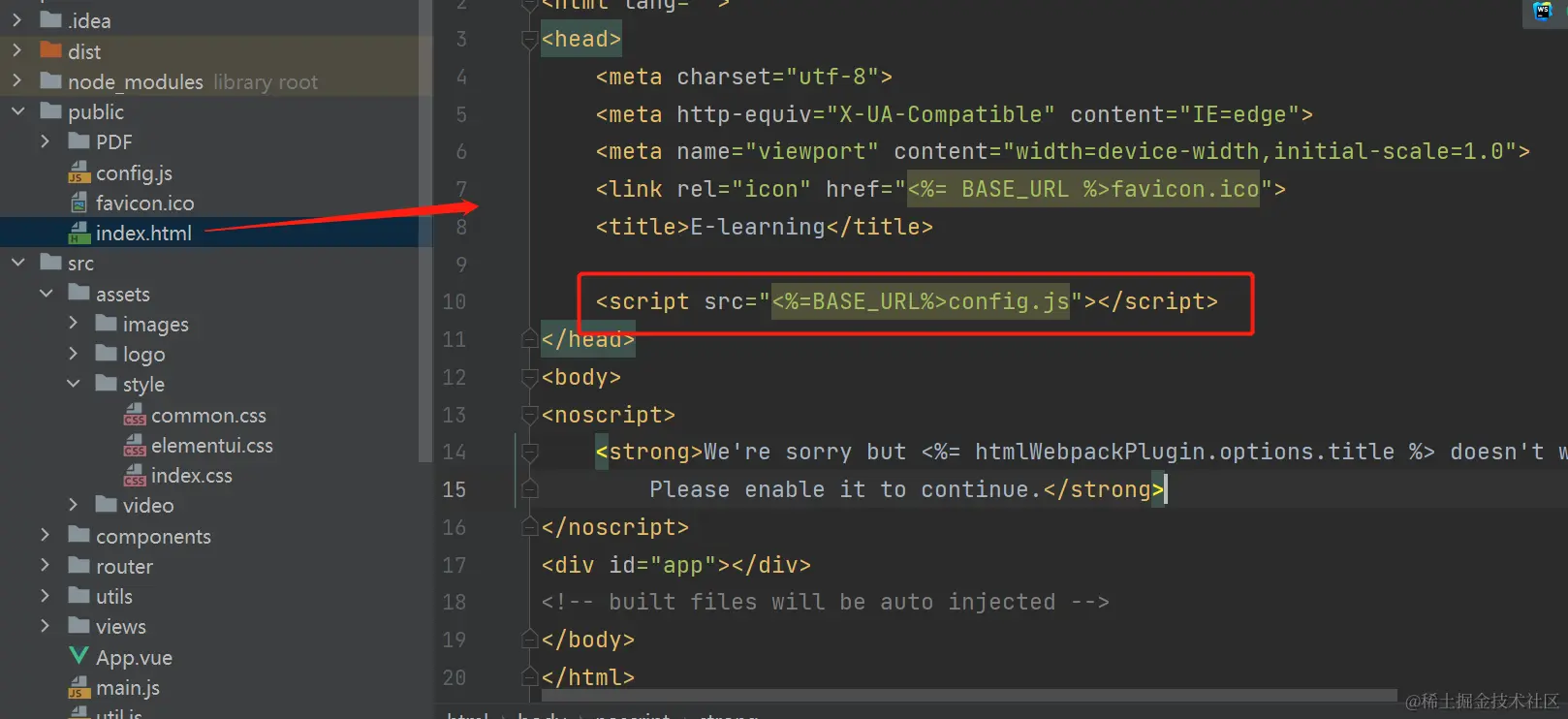Click the logo folder icon
The height and width of the screenshot is (719, 1568).
click(107, 353)
